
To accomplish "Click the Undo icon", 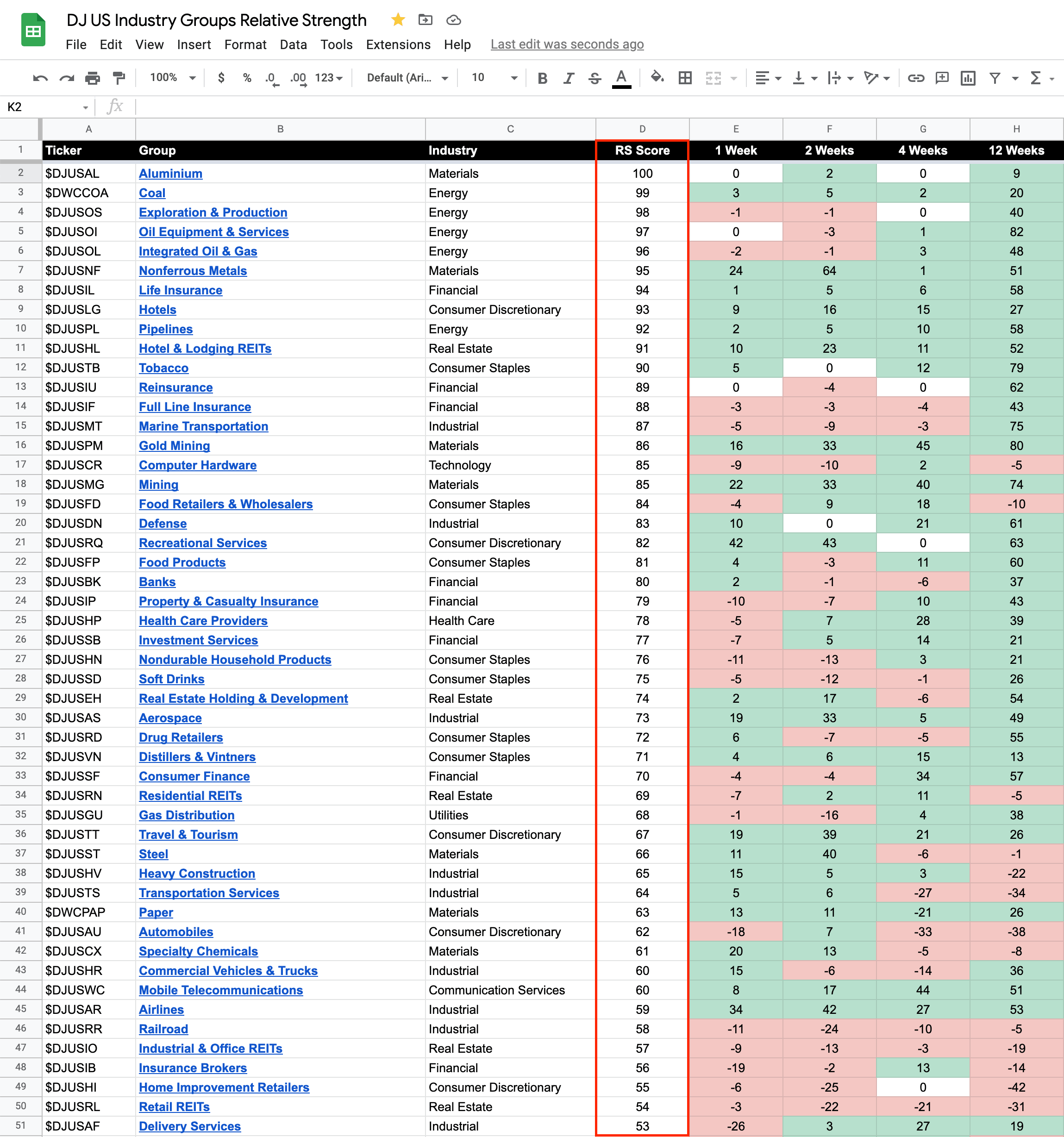I will (40, 78).
